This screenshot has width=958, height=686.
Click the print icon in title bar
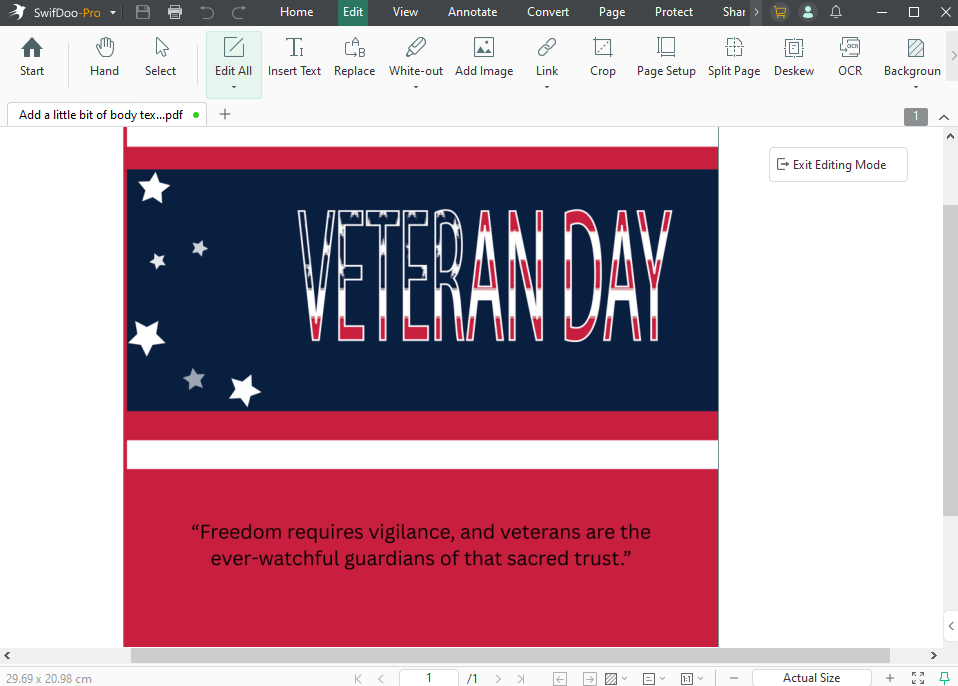click(x=175, y=12)
